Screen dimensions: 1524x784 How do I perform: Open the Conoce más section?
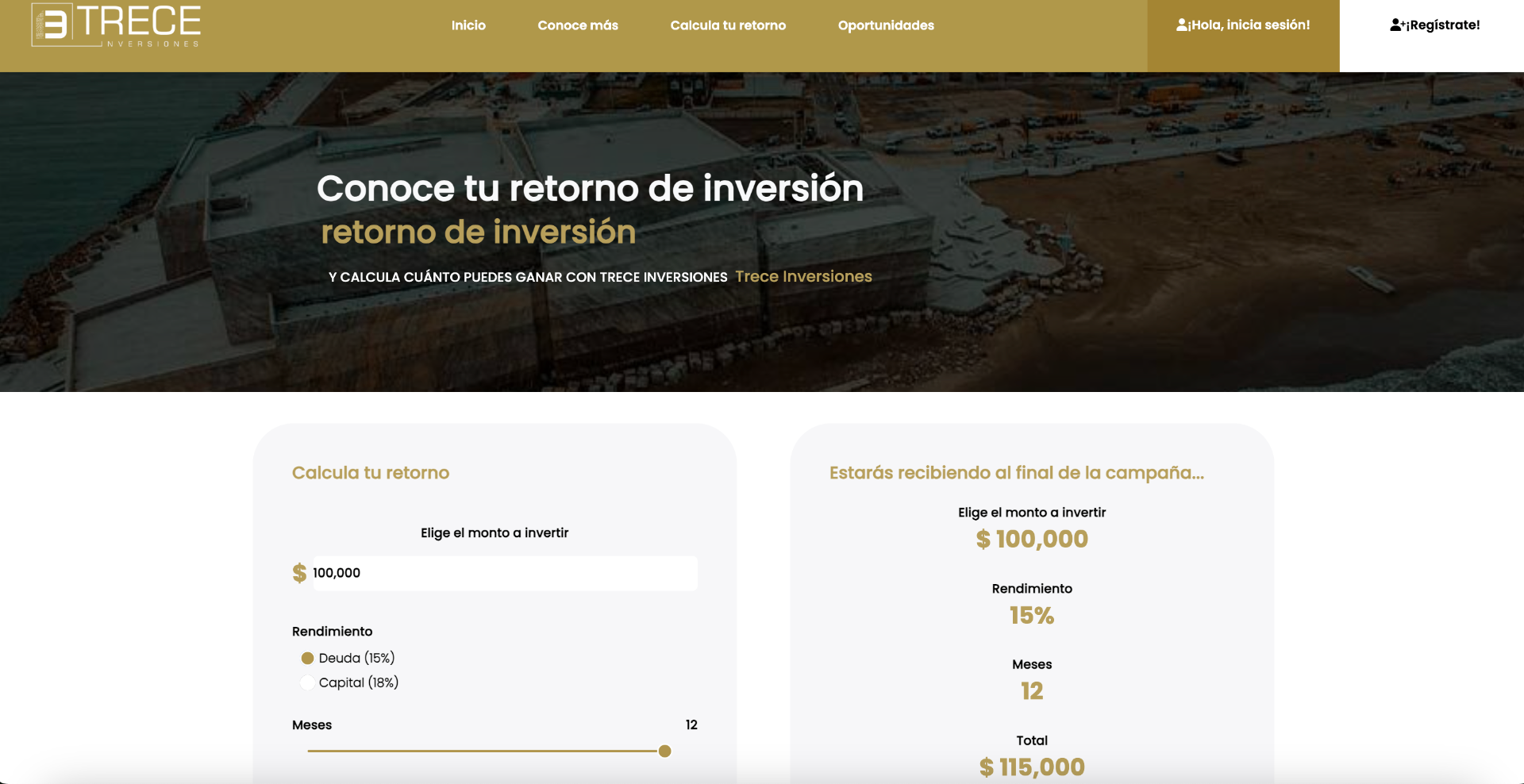click(x=578, y=25)
